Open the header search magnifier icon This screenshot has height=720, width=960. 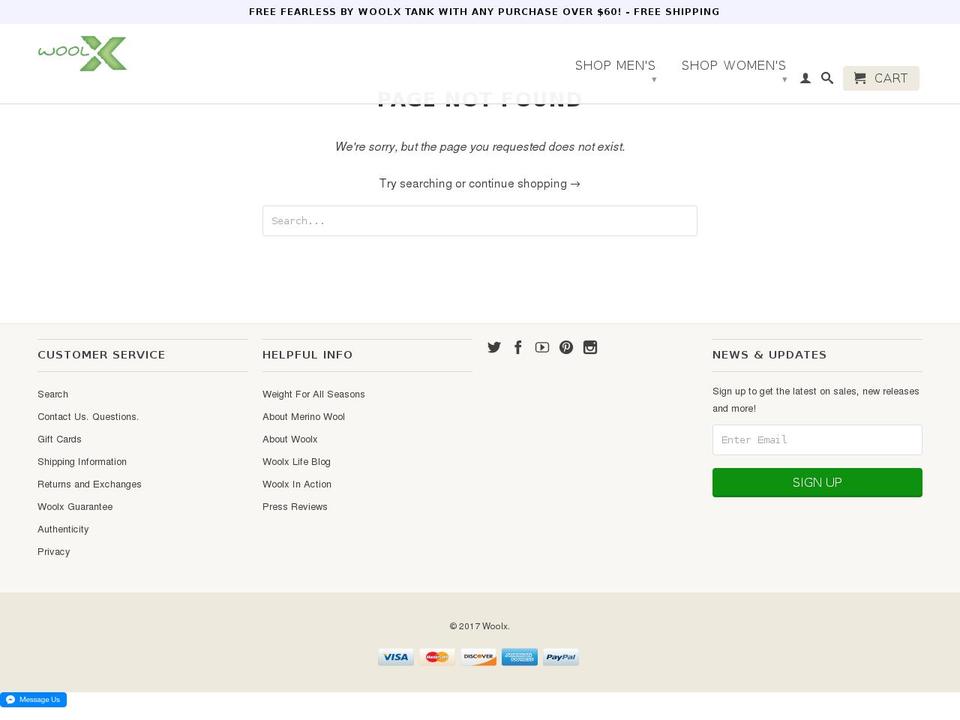coord(827,78)
